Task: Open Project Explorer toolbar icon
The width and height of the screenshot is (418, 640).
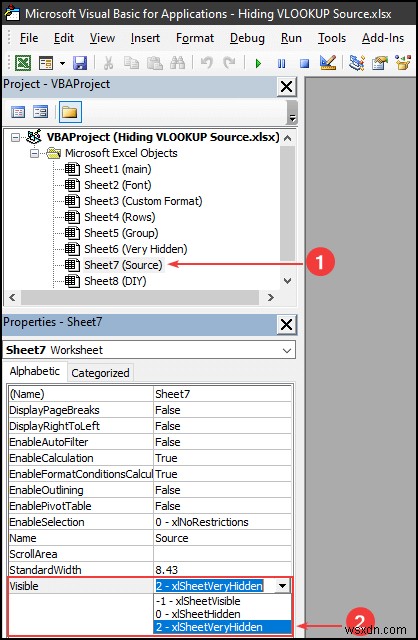Action: click(x=356, y=63)
